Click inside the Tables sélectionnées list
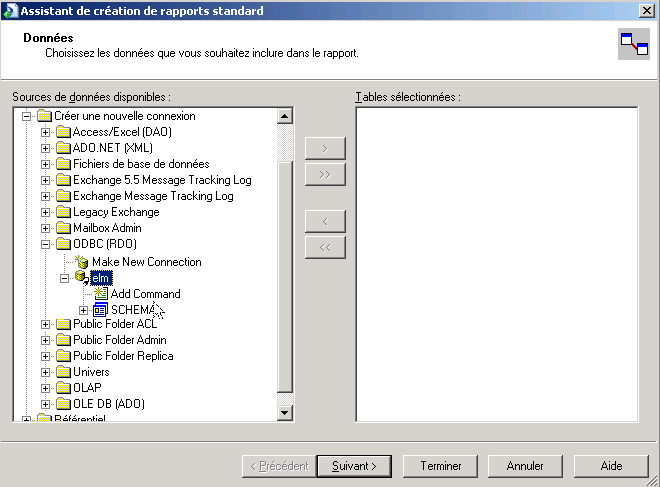 click(x=497, y=264)
